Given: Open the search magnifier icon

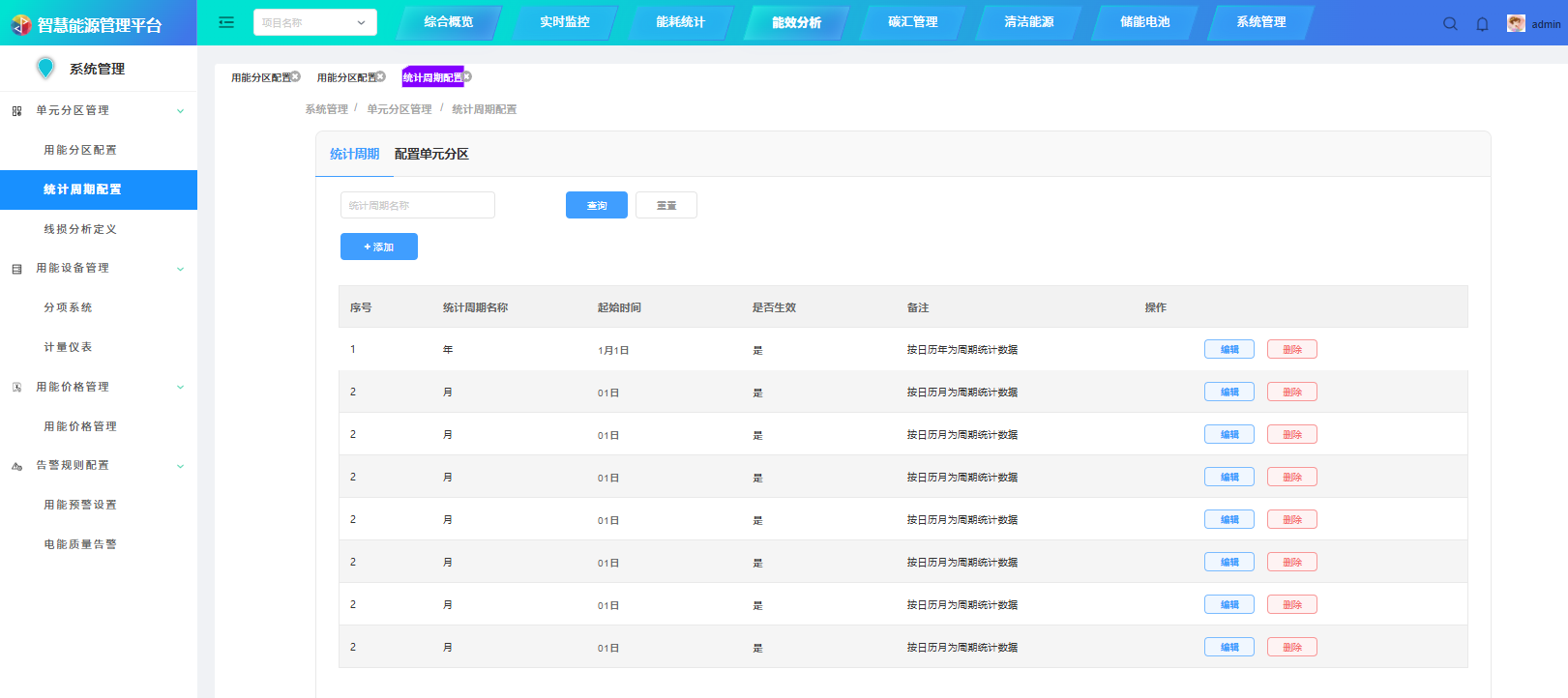Looking at the screenshot, I should tap(1450, 24).
